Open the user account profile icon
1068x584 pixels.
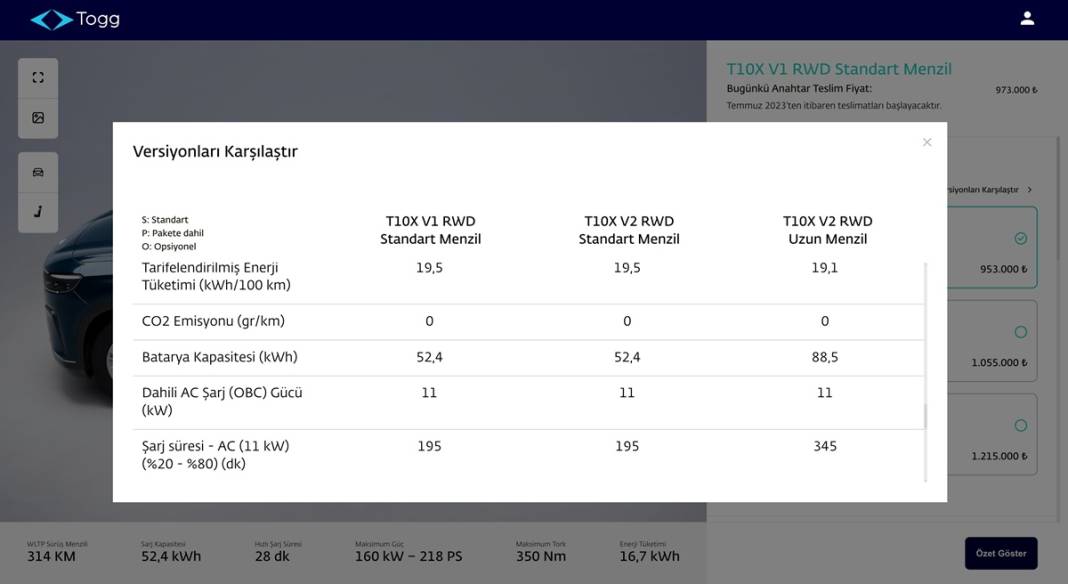tap(1027, 19)
